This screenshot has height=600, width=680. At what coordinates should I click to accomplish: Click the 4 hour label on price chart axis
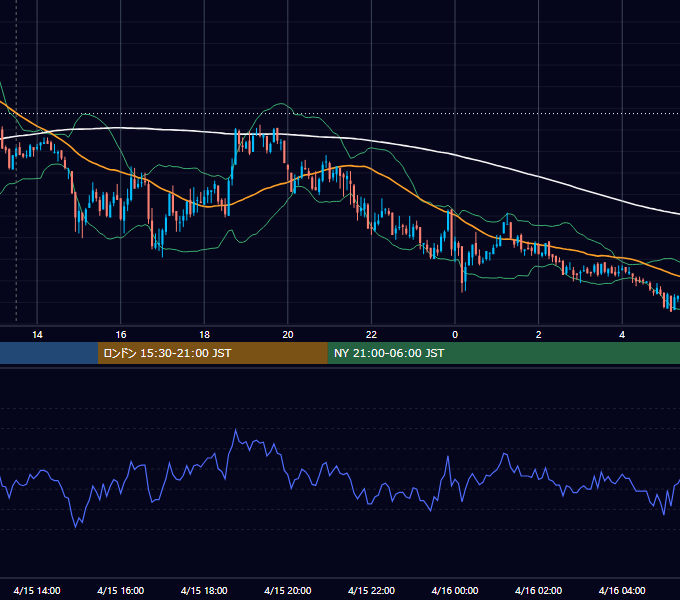(x=622, y=335)
